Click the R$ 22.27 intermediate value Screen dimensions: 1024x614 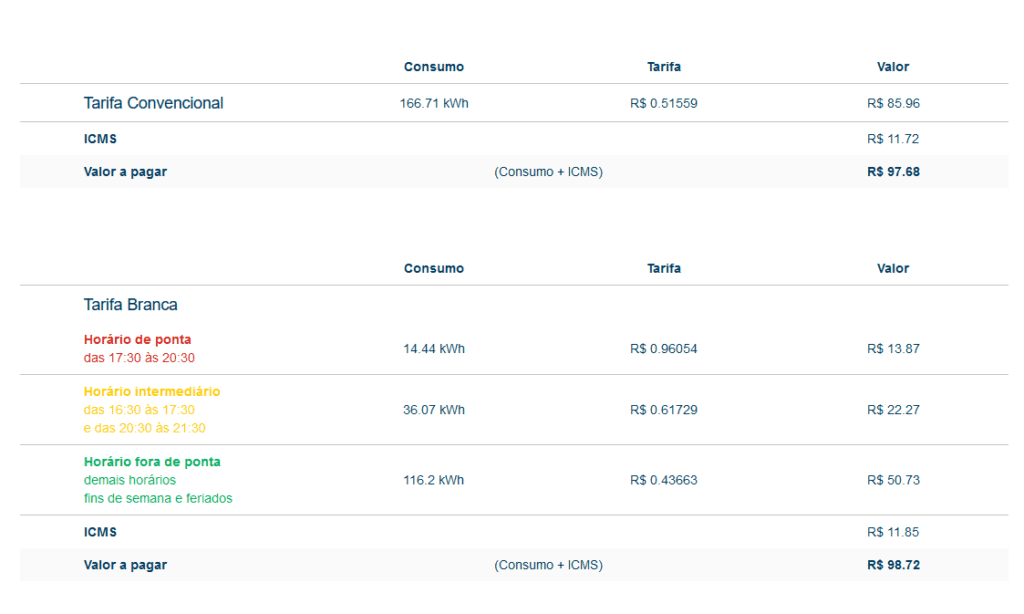click(893, 410)
